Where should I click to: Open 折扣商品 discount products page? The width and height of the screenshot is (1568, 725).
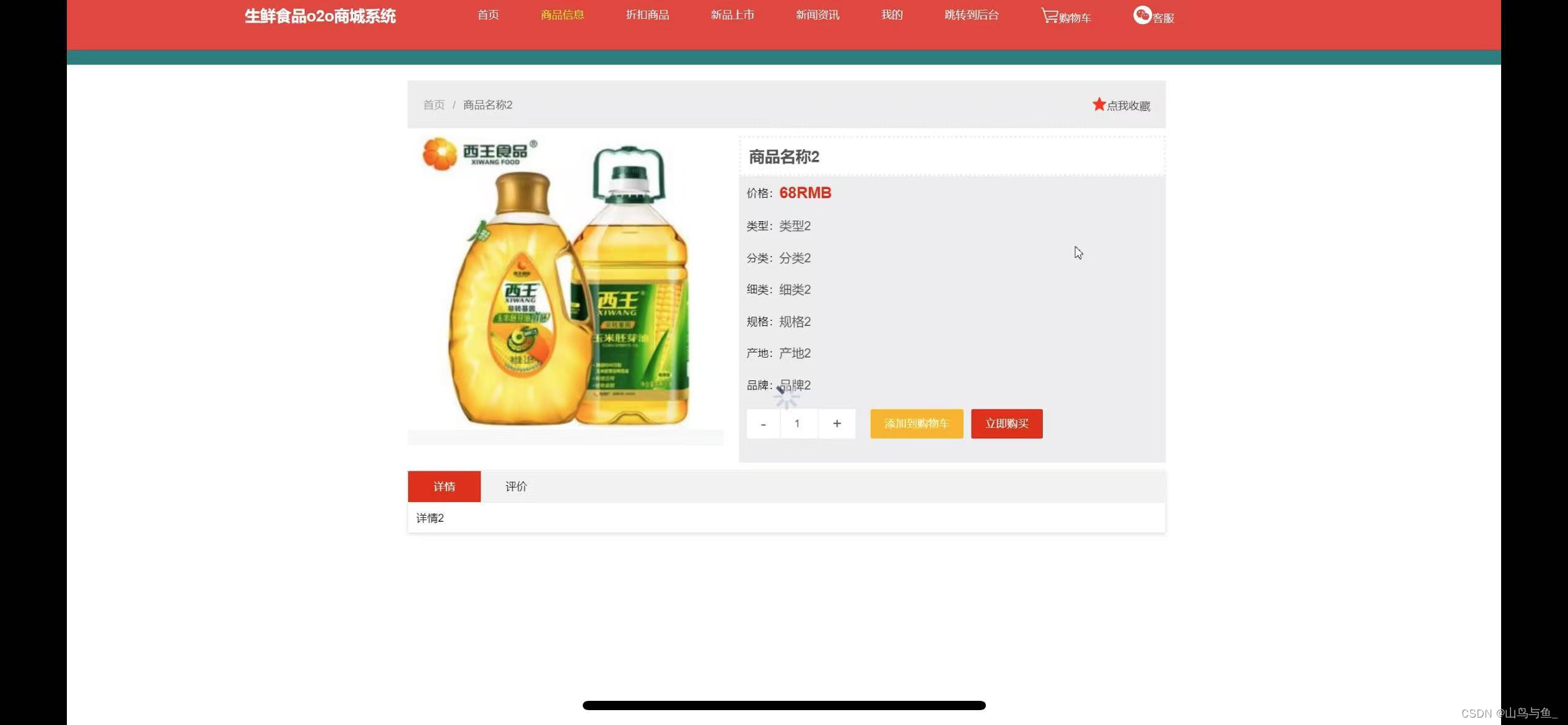pyautogui.click(x=647, y=15)
